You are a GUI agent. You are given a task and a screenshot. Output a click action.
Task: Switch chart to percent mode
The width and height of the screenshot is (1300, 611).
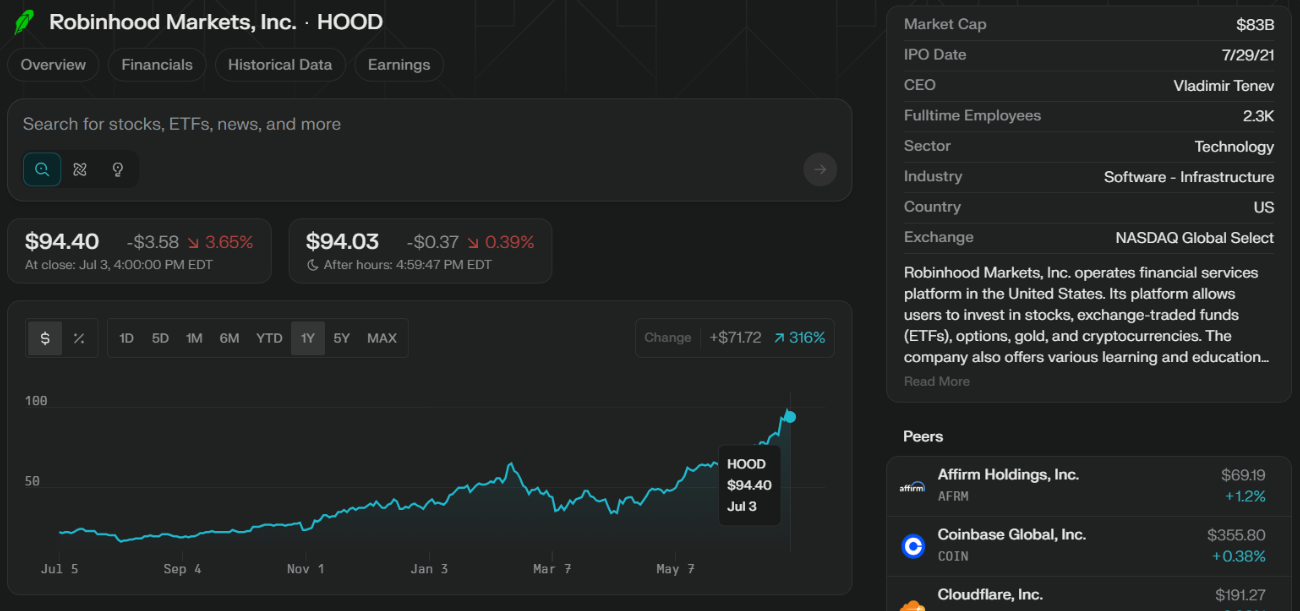79,338
